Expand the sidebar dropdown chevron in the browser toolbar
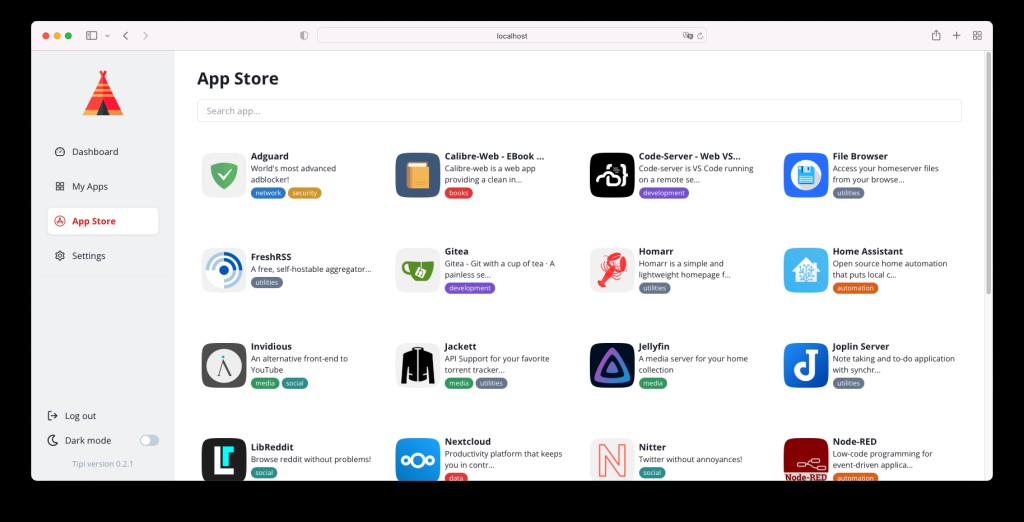Screen dimensions: 1024x522 click(107, 36)
